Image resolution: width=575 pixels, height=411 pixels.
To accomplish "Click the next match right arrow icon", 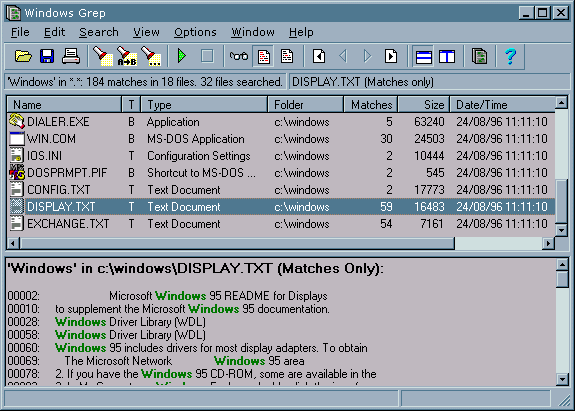I will click(x=367, y=56).
